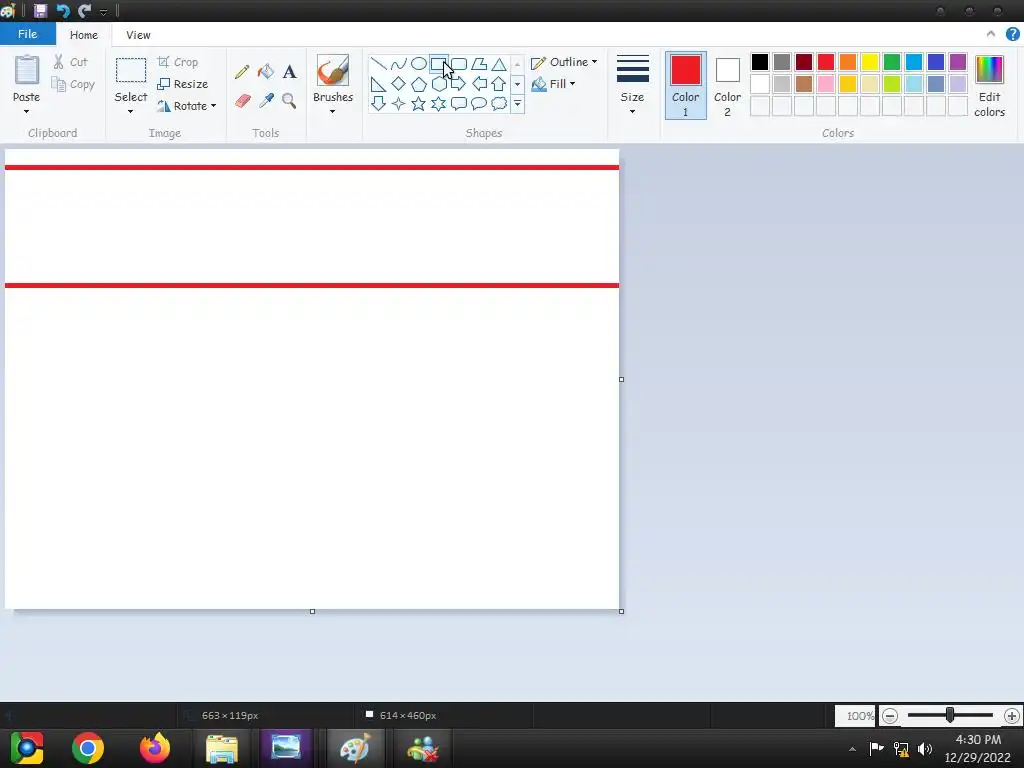Click the volume icon in system tray
The width and height of the screenshot is (1024, 768).
pyautogui.click(x=925, y=748)
